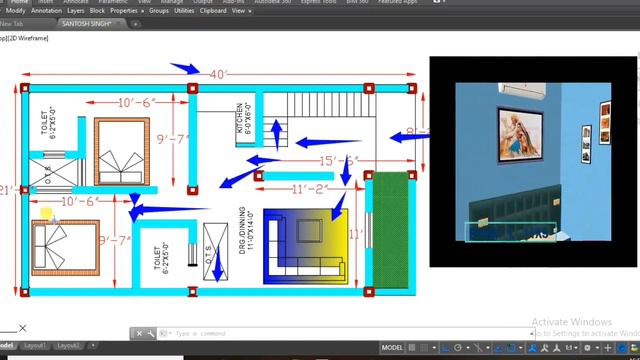Open snap mode dropdown arrow

tap(434, 348)
